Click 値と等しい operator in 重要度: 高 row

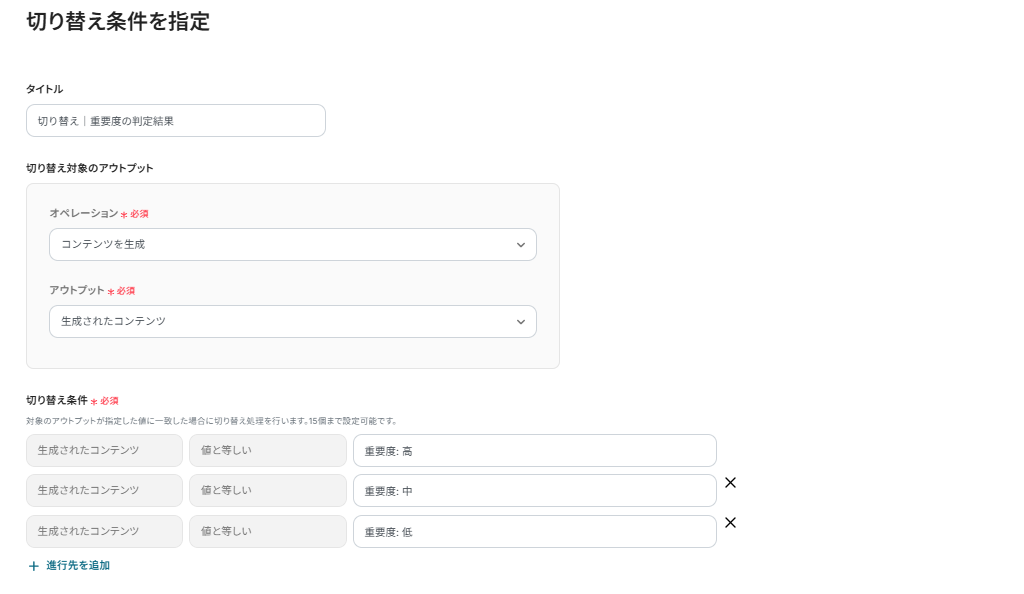coord(268,450)
